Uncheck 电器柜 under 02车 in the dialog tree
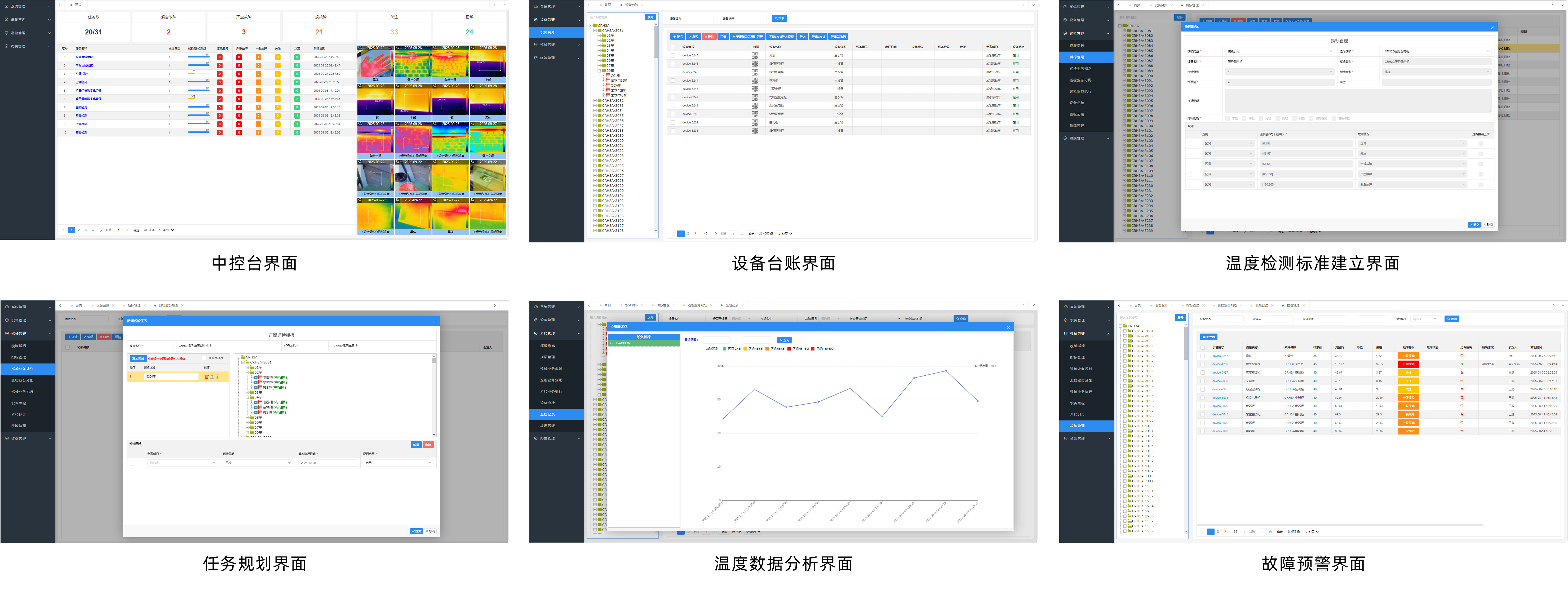 coord(256,378)
